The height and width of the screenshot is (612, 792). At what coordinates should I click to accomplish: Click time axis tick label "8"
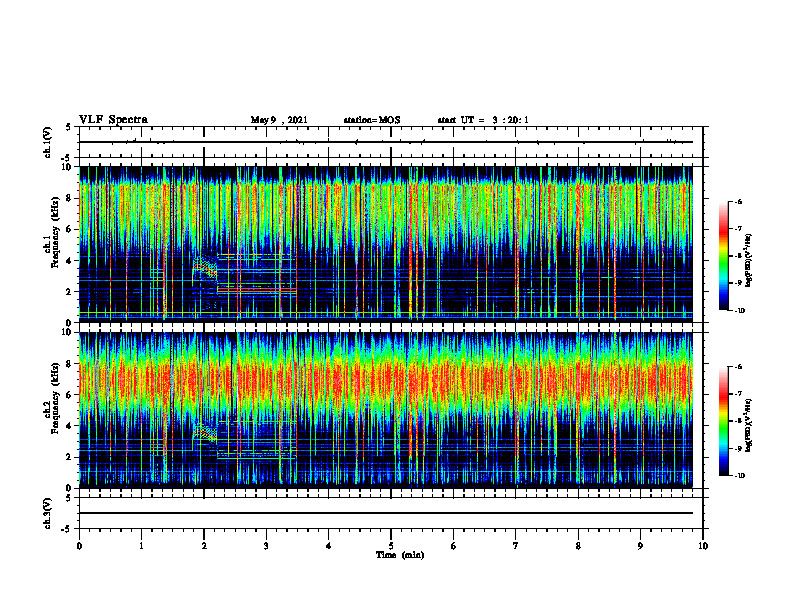point(578,546)
